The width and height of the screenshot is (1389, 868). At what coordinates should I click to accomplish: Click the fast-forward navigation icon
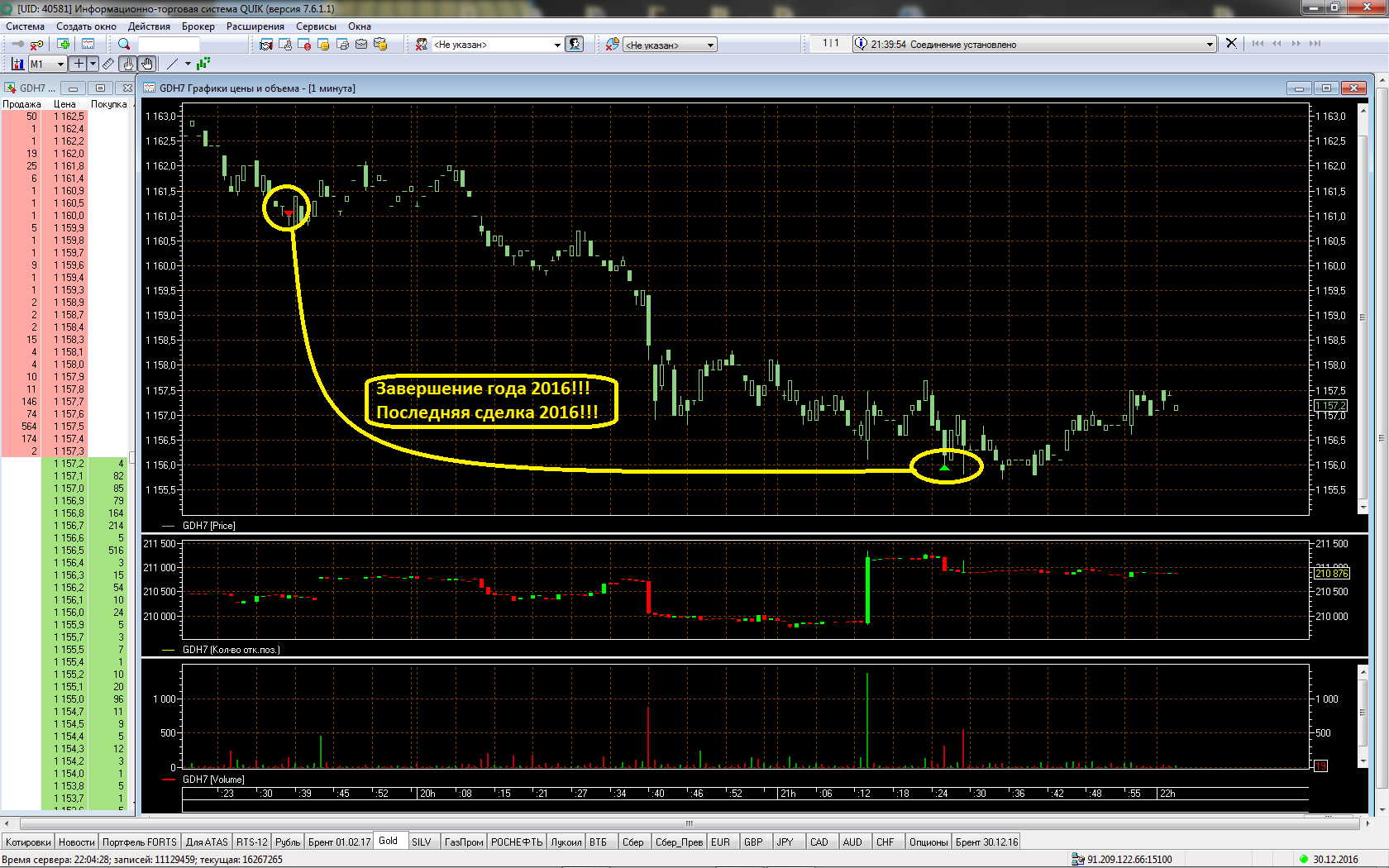click(x=1296, y=43)
